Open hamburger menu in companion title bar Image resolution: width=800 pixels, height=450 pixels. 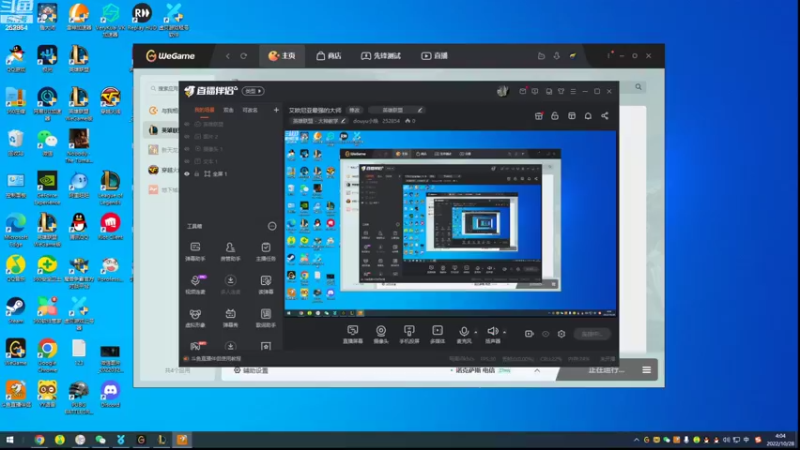pos(573,91)
